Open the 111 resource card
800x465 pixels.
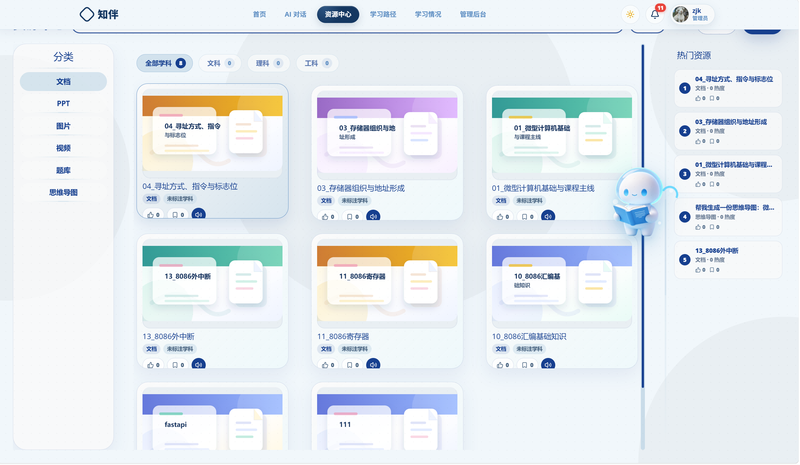(x=387, y=418)
